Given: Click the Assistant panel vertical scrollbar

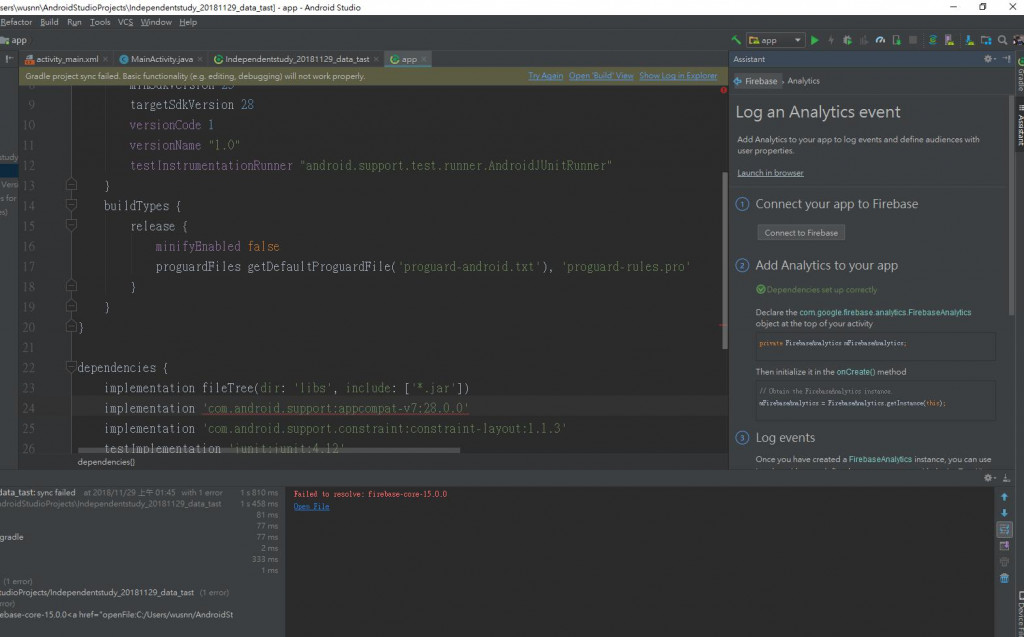Looking at the screenshot, I should coord(1012,205).
